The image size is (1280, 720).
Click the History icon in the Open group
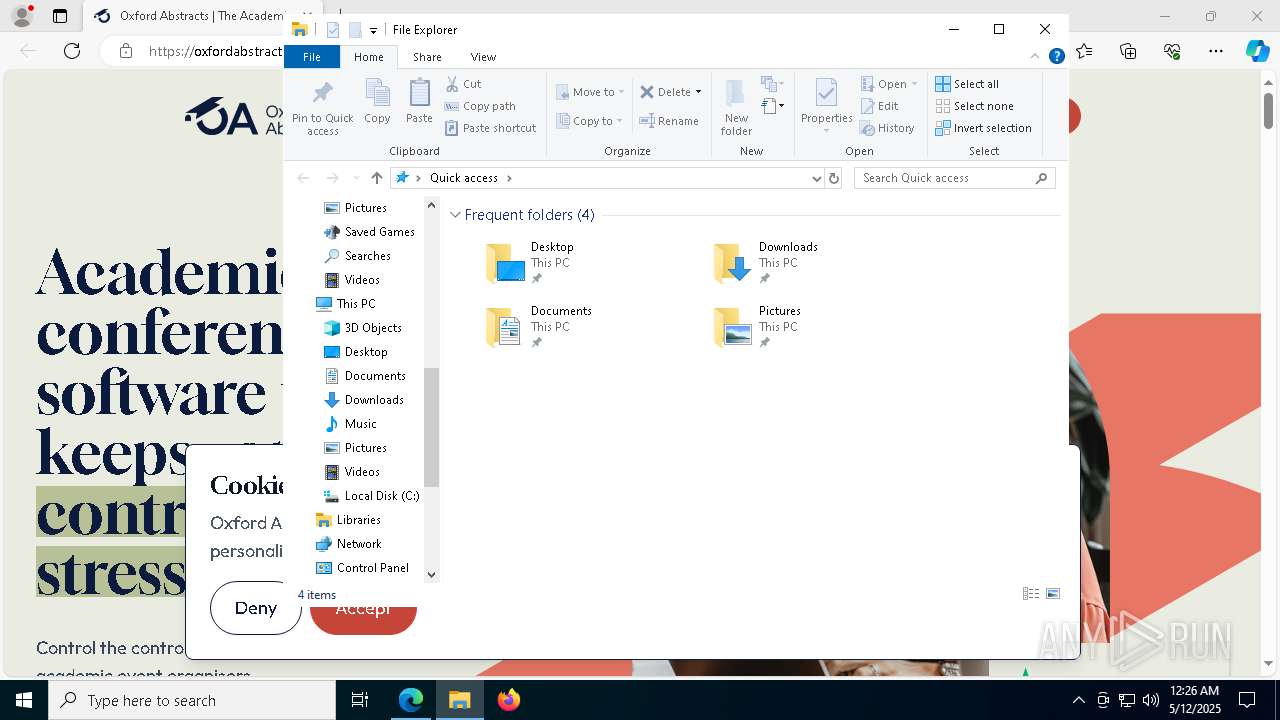click(867, 128)
